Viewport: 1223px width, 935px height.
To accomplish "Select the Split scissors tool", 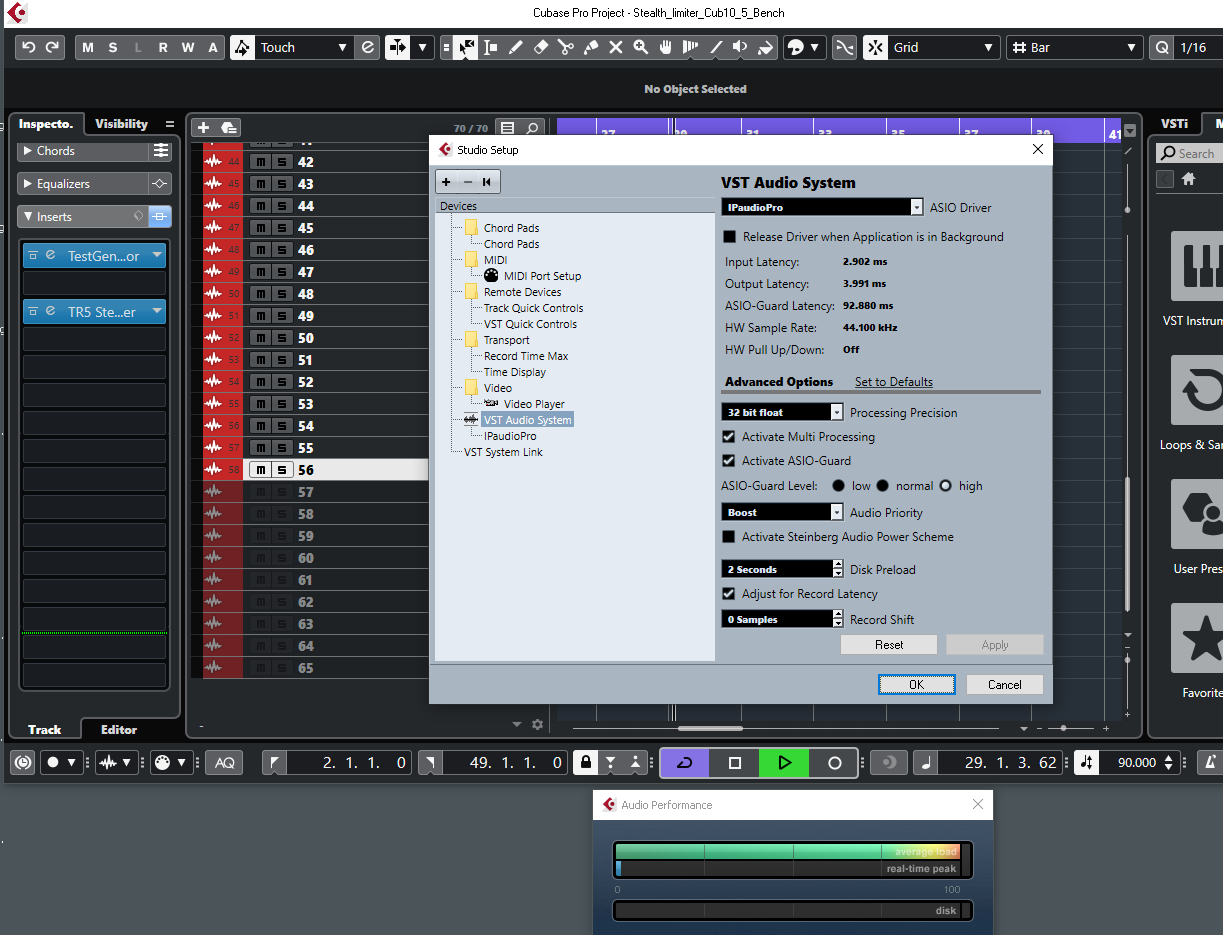I will tap(566, 47).
